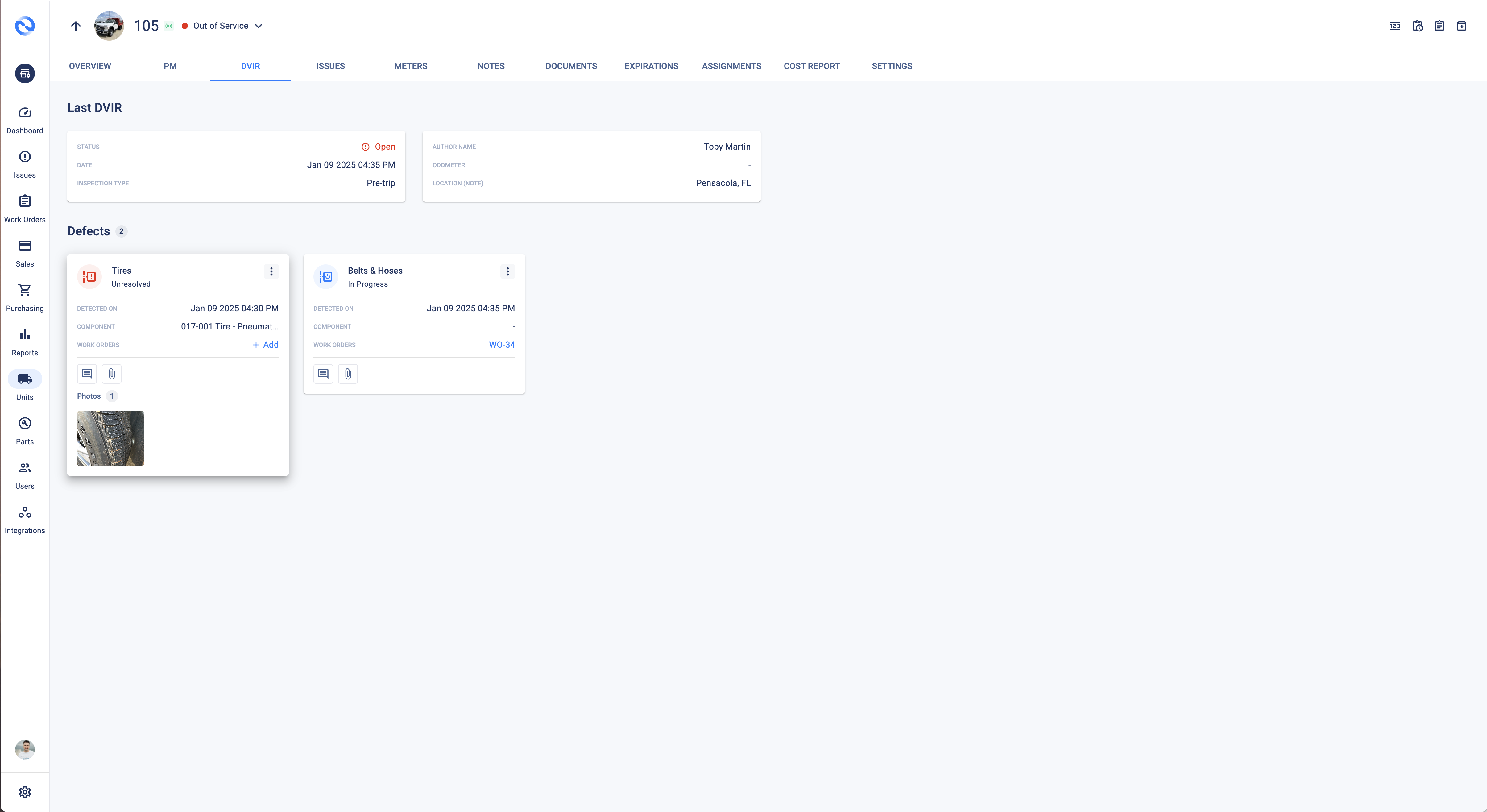Viewport: 1487px width, 812px height.
Task: Expand the Out of Service status dropdown
Action: 258,25
